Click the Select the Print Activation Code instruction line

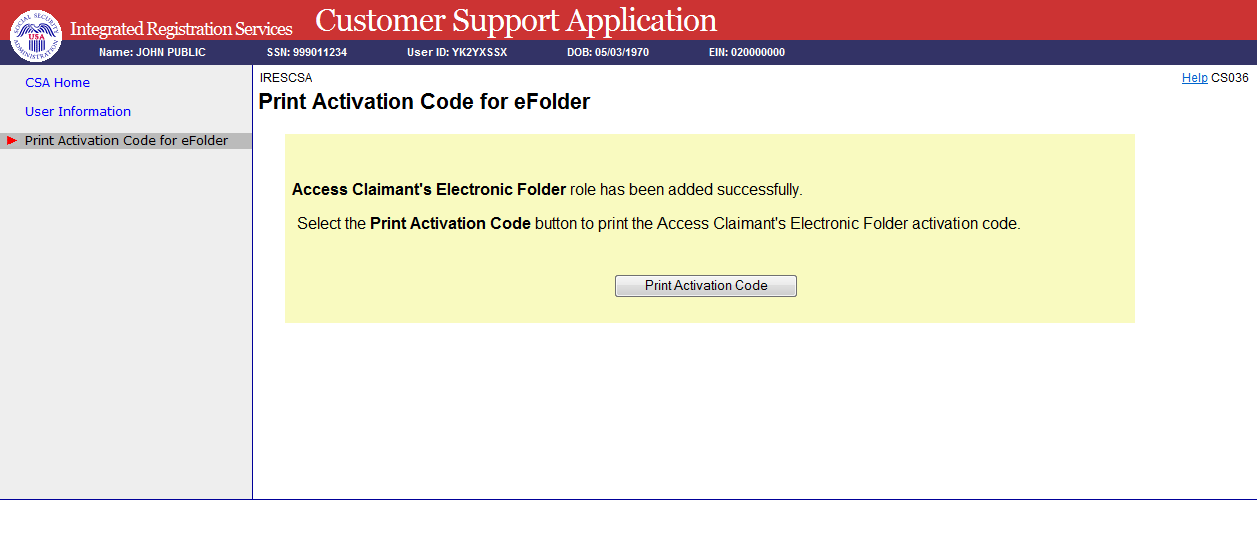(x=658, y=224)
